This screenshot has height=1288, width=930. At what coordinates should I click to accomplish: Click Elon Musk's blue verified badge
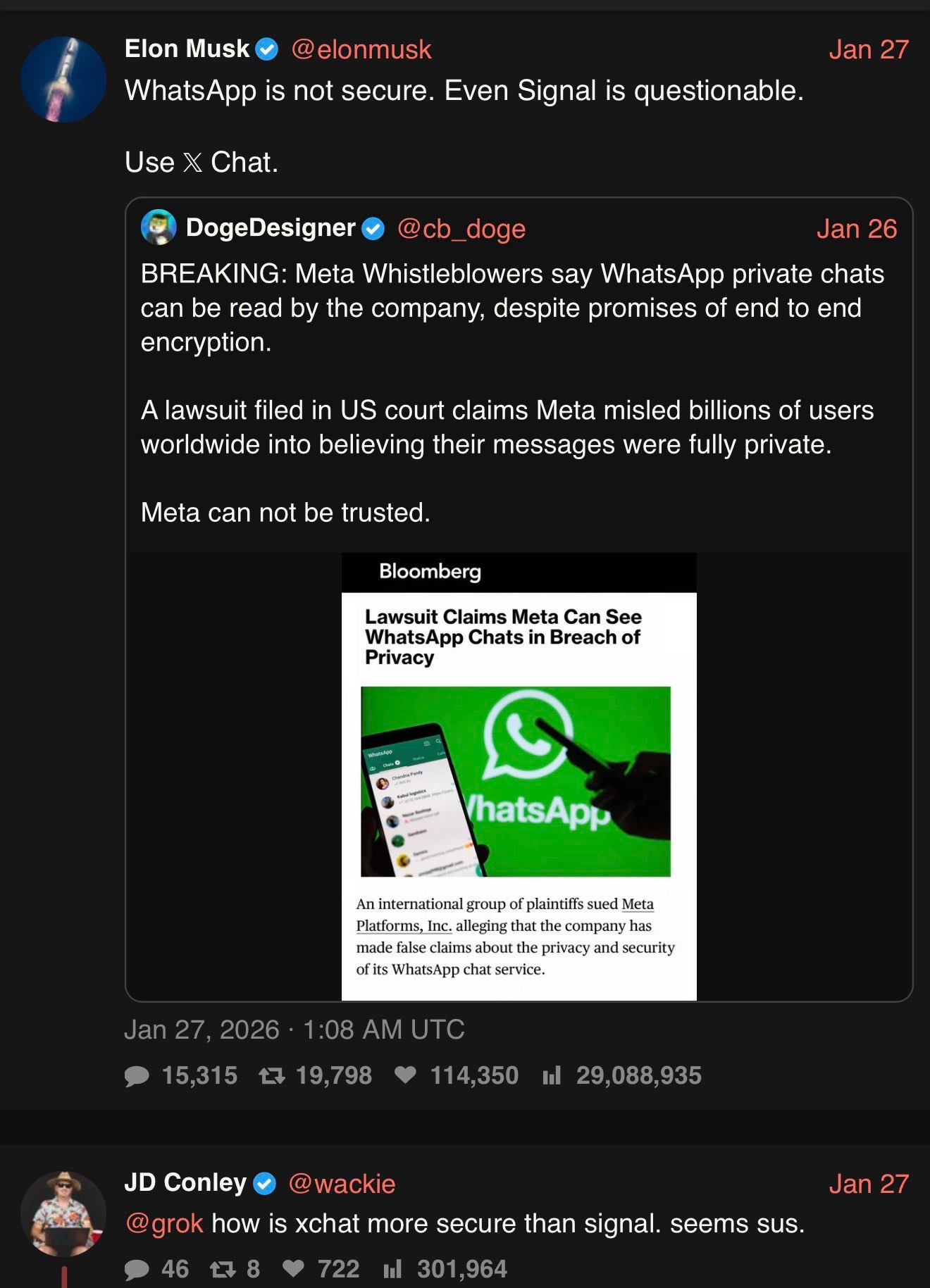coord(267,49)
